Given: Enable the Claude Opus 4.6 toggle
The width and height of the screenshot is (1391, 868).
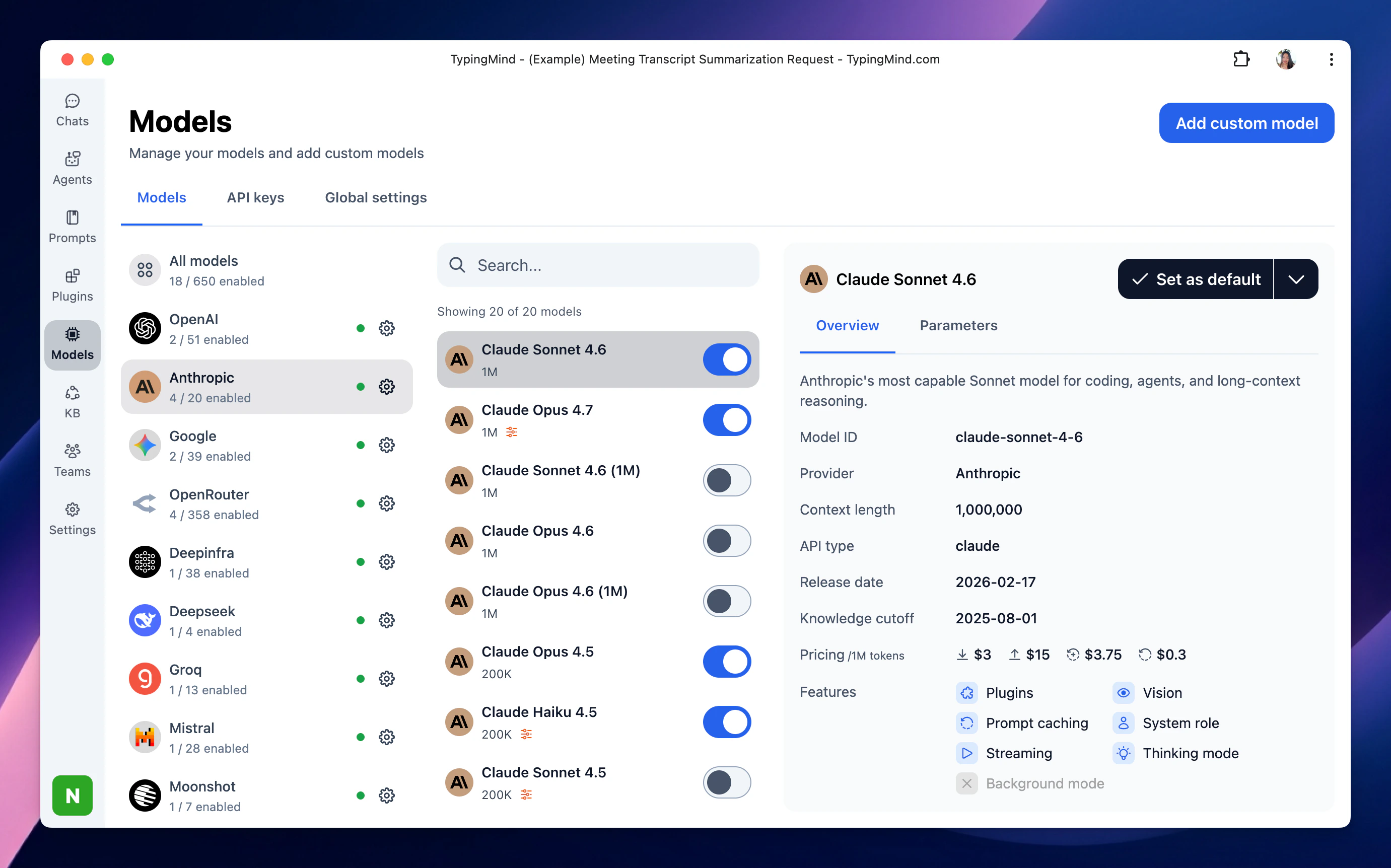Looking at the screenshot, I should [727, 541].
